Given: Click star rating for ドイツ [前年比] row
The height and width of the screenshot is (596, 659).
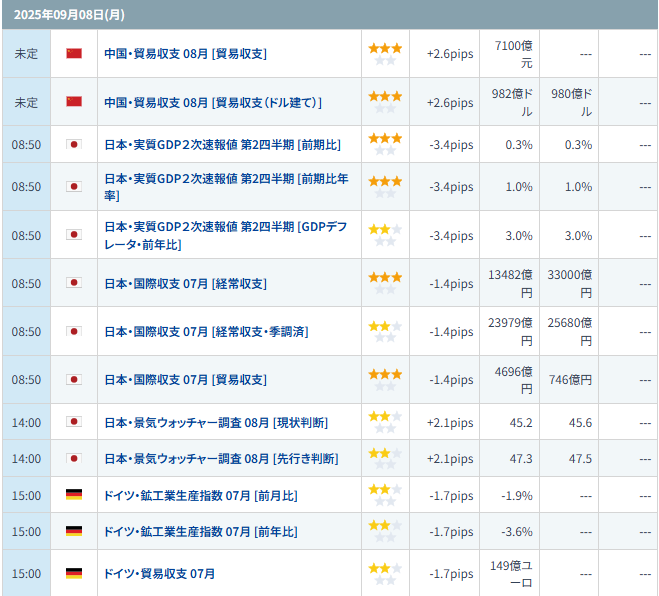Looking at the screenshot, I should [x=385, y=531].
